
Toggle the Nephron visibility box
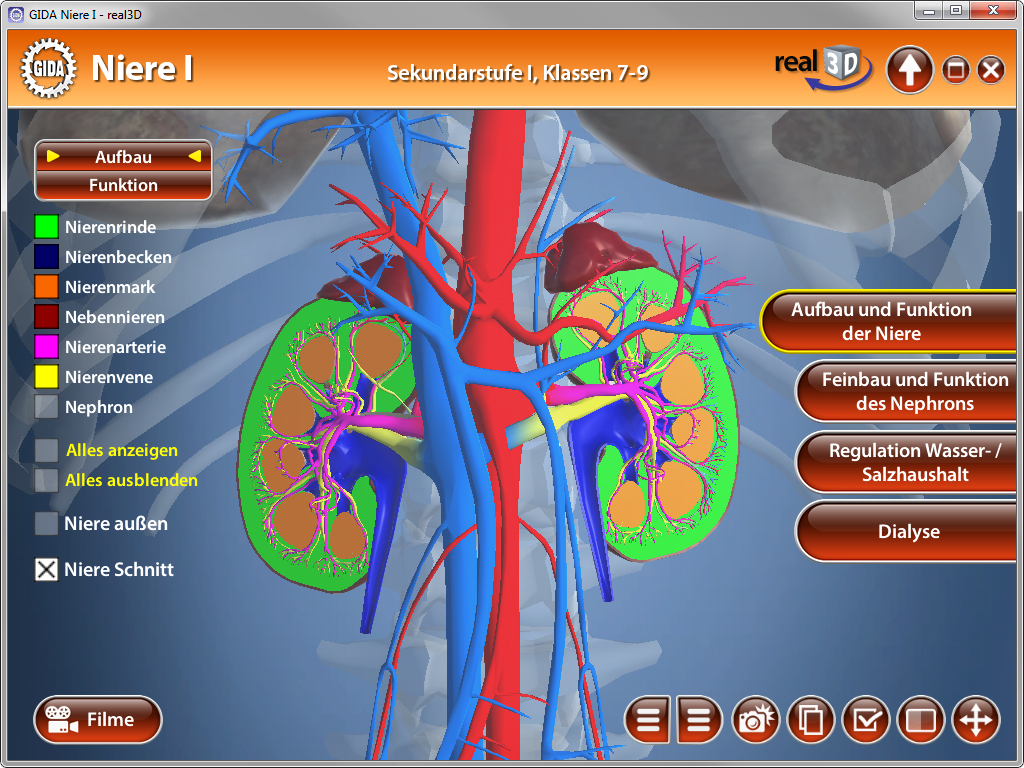tap(47, 407)
